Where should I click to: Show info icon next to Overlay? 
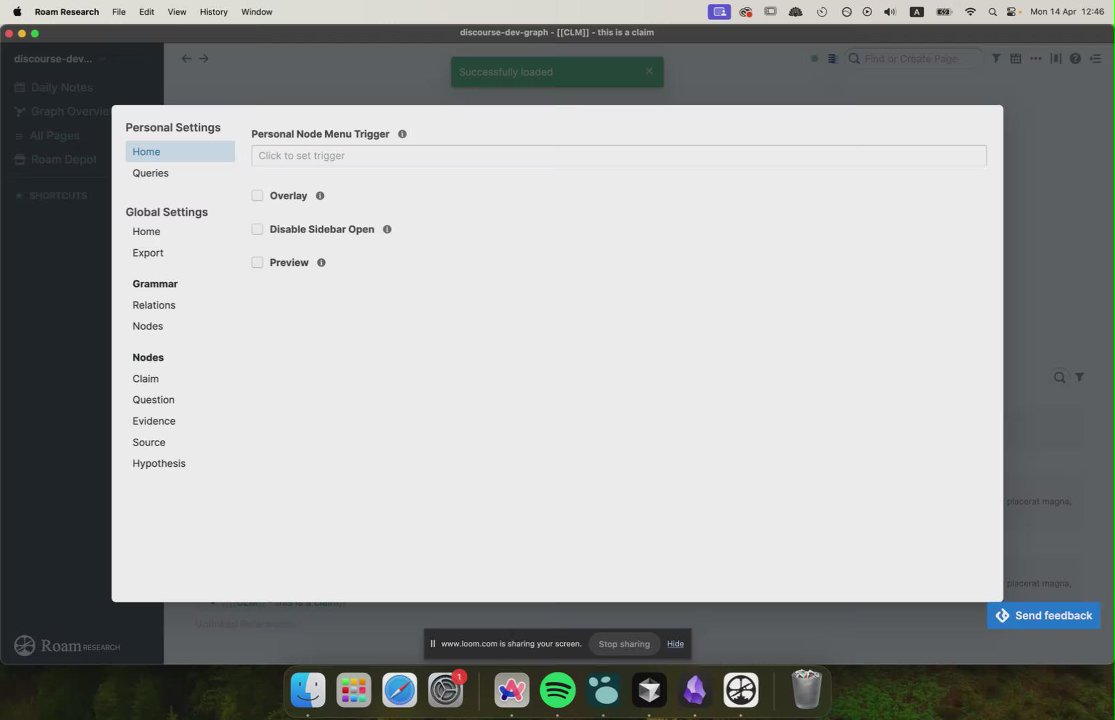pyautogui.click(x=320, y=195)
